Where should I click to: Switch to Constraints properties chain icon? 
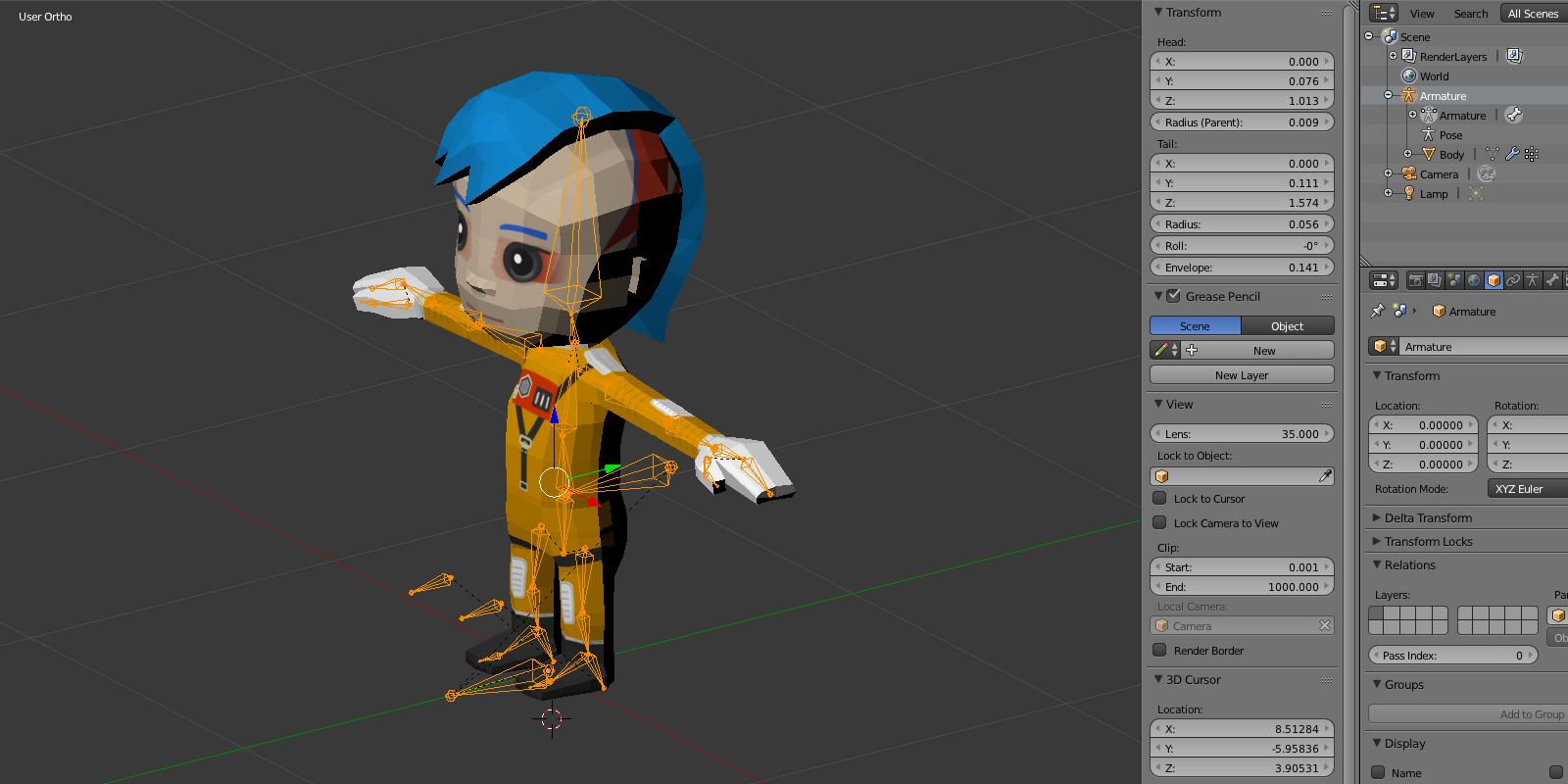click(1513, 280)
